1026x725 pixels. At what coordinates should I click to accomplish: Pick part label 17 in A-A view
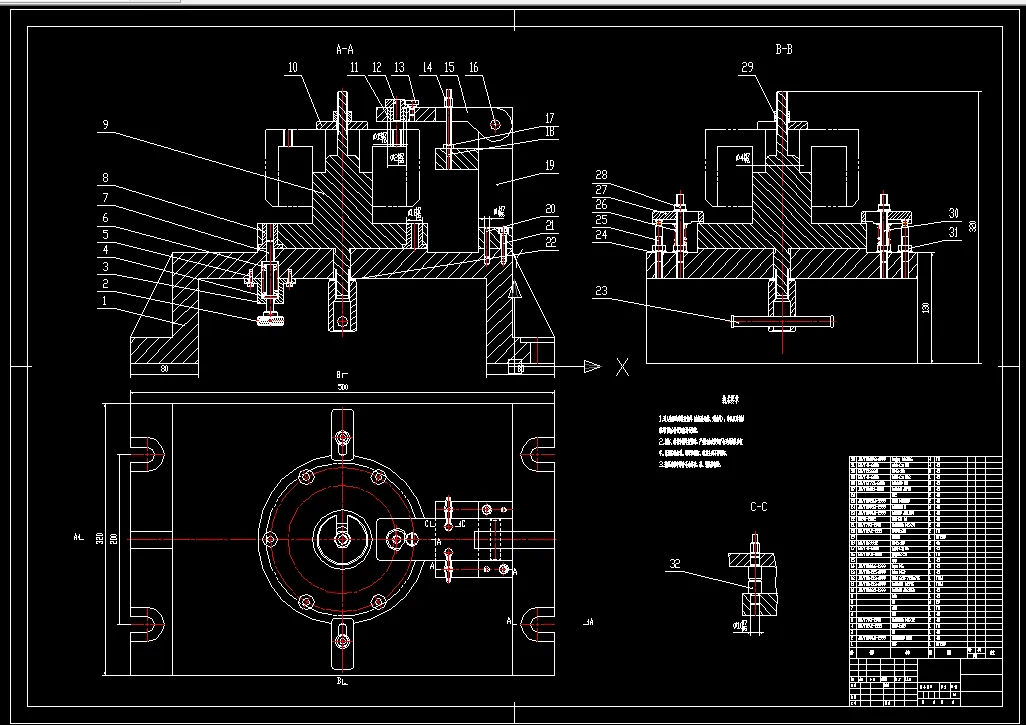pyautogui.click(x=550, y=118)
